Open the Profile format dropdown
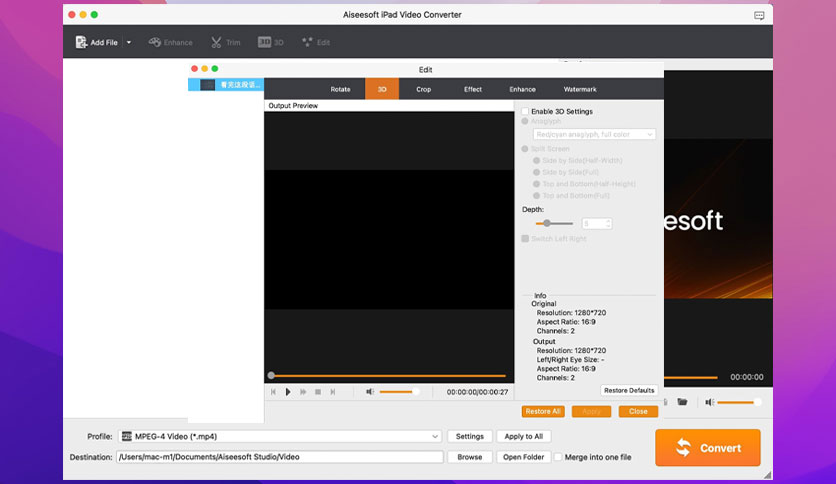The width and height of the screenshot is (836, 484). pos(280,437)
